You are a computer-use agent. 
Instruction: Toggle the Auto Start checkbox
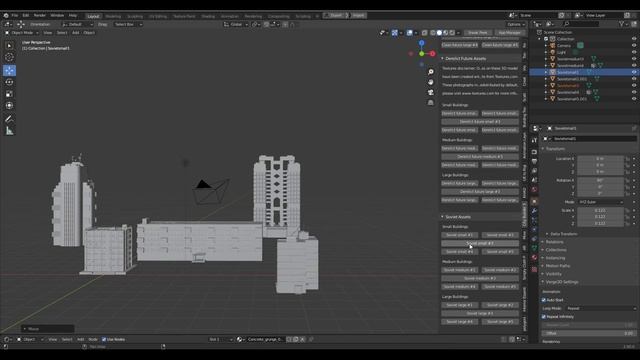(544, 300)
